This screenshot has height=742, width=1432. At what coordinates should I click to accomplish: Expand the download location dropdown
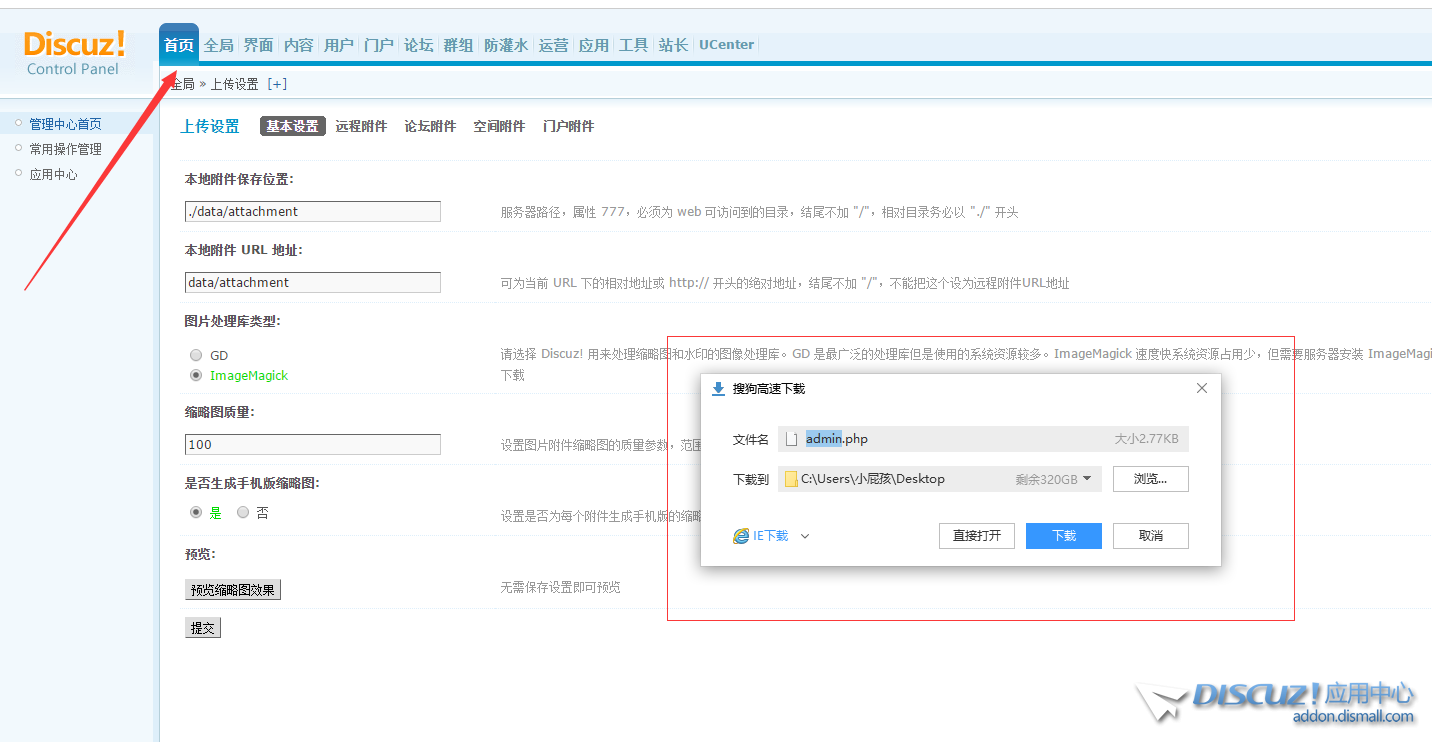pyautogui.click(x=1087, y=479)
